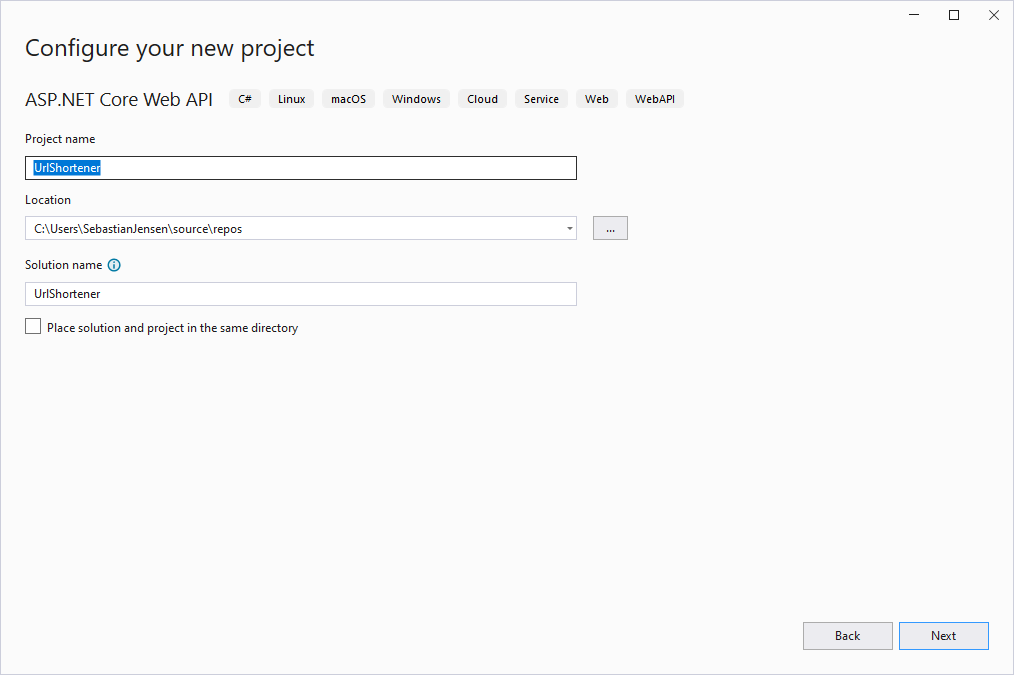Screen dimensions: 1014x675
Task: Click the Web tag label
Action: (x=596, y=99)
